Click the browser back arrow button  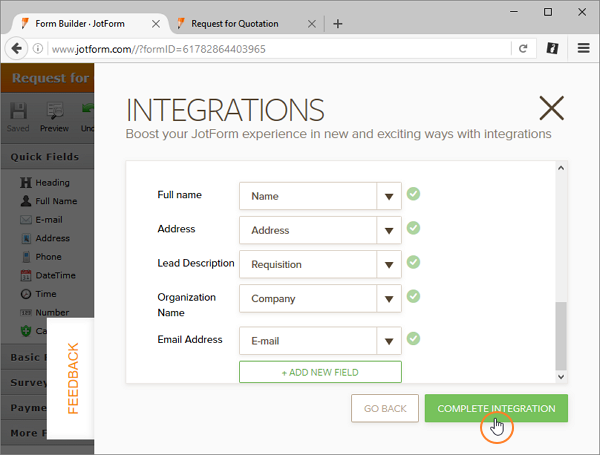pyautogui.click(x=17, y=48)
